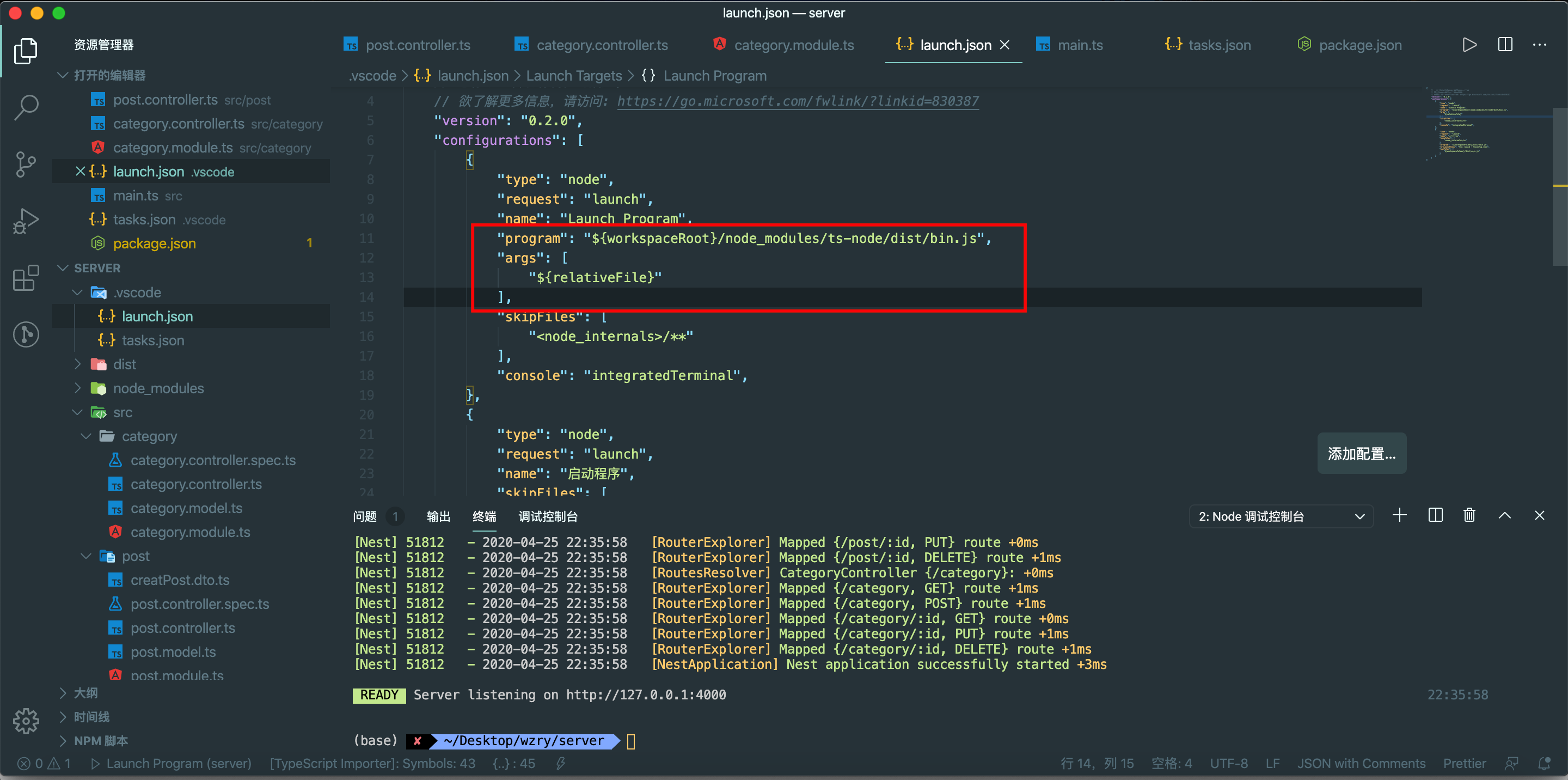Select package.json in open editors
This screenshot has height=780, width=1568.
pos(154,243)
